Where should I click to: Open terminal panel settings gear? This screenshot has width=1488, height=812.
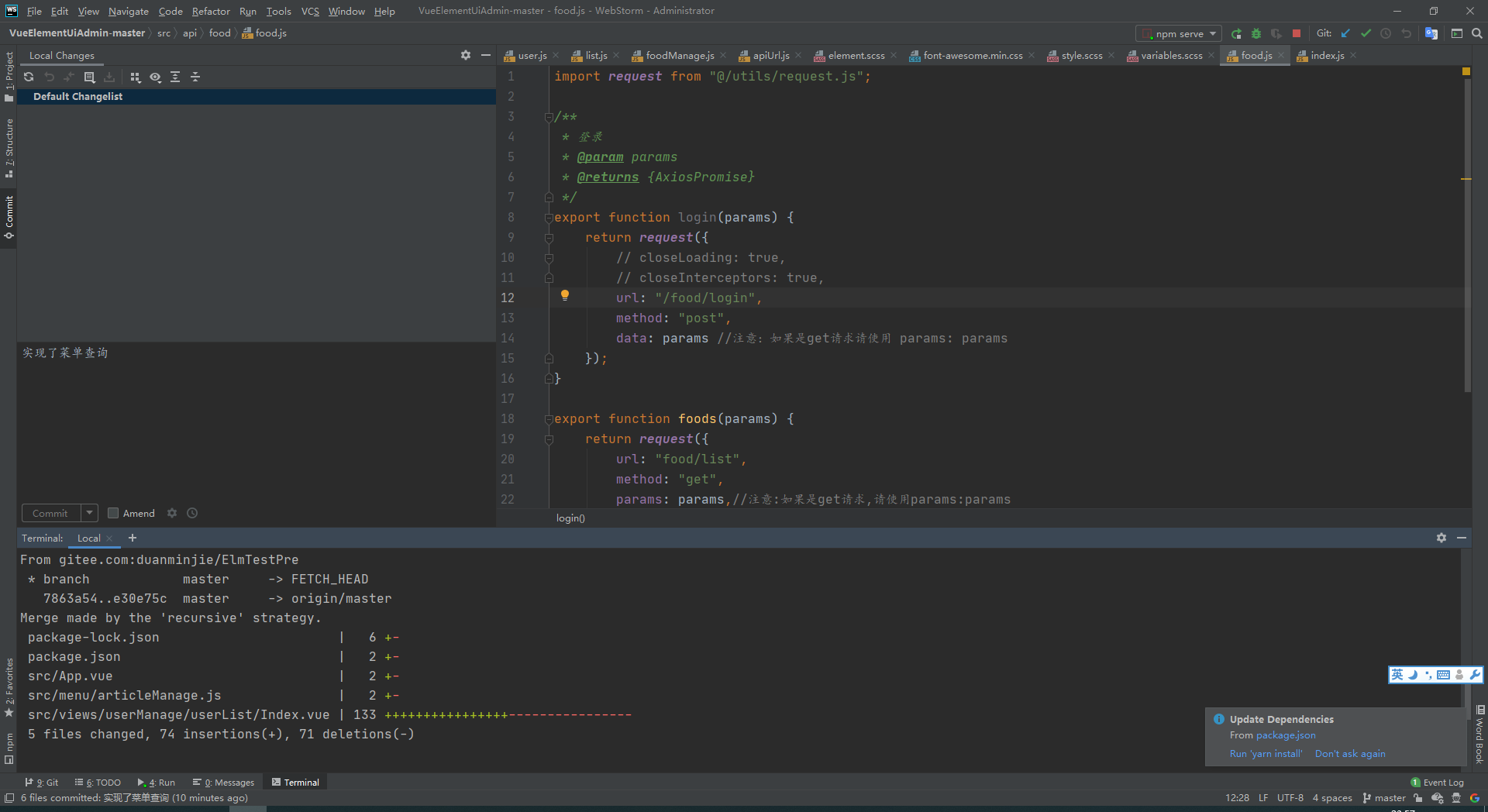pyautogui.click(x=1441, y=538)
